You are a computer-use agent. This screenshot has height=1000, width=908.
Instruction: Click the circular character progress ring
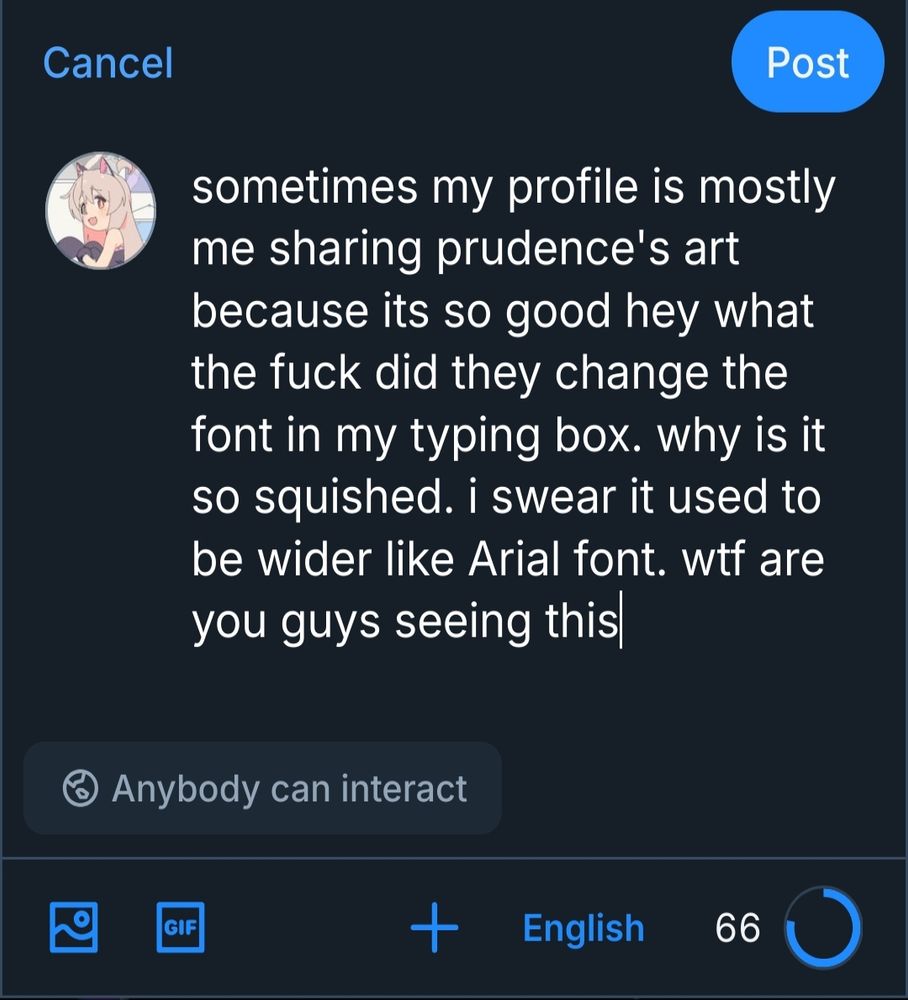(x=824, y=928)
